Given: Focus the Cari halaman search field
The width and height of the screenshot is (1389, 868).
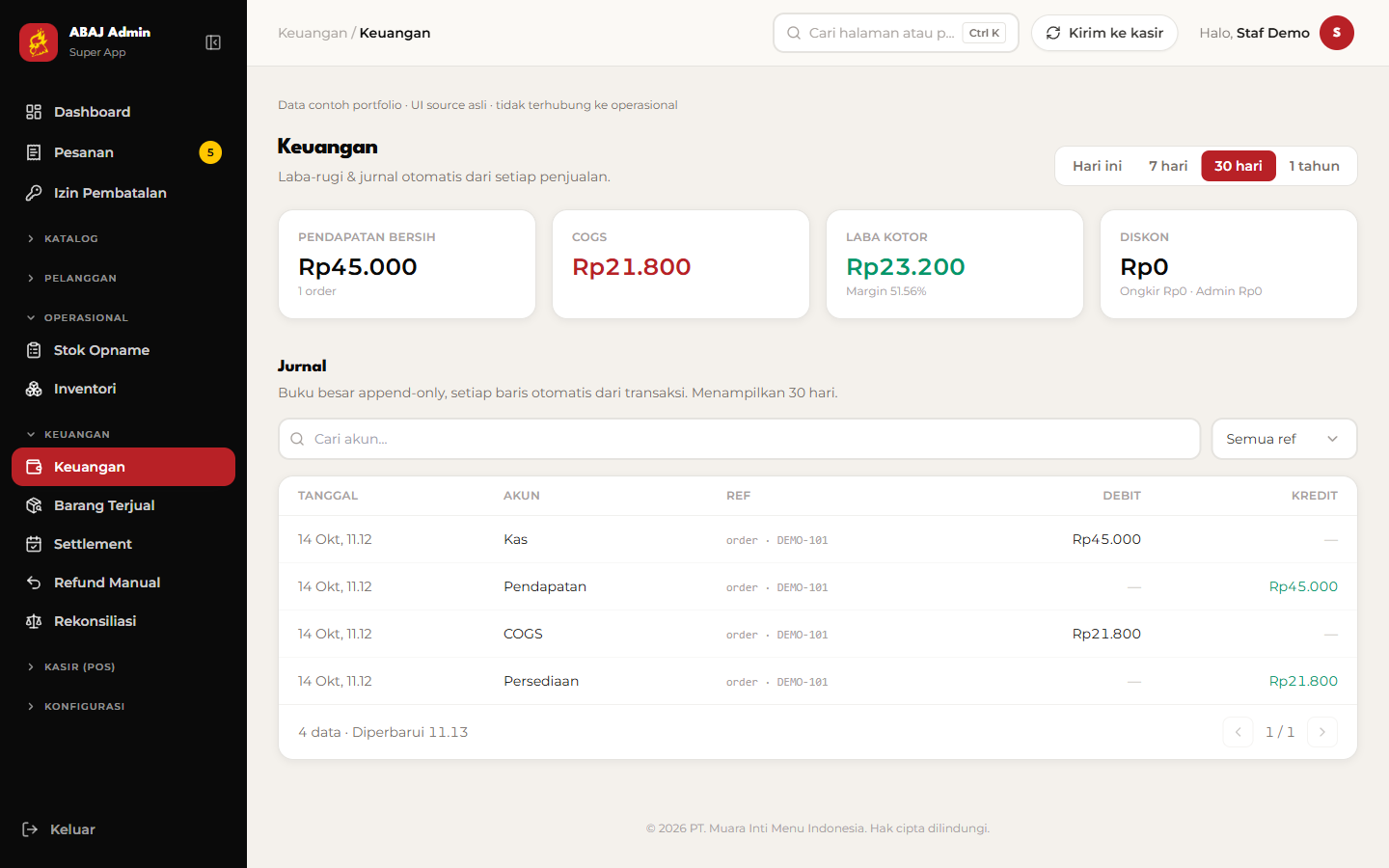Looking at the screenshot, I should click(x=896, y=33).
